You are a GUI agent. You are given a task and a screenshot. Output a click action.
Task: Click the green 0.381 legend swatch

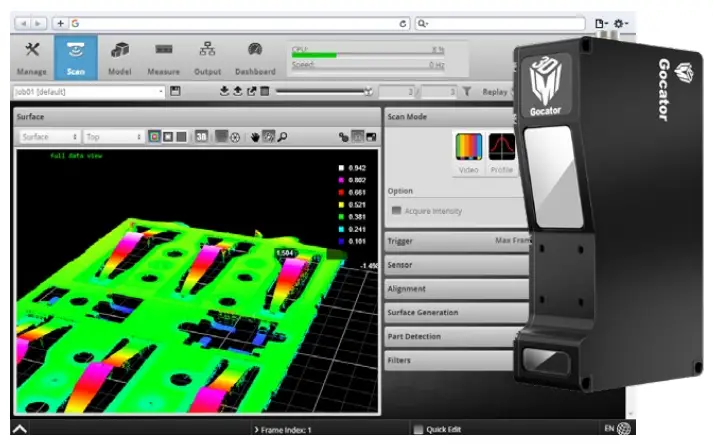coord(341,217)
